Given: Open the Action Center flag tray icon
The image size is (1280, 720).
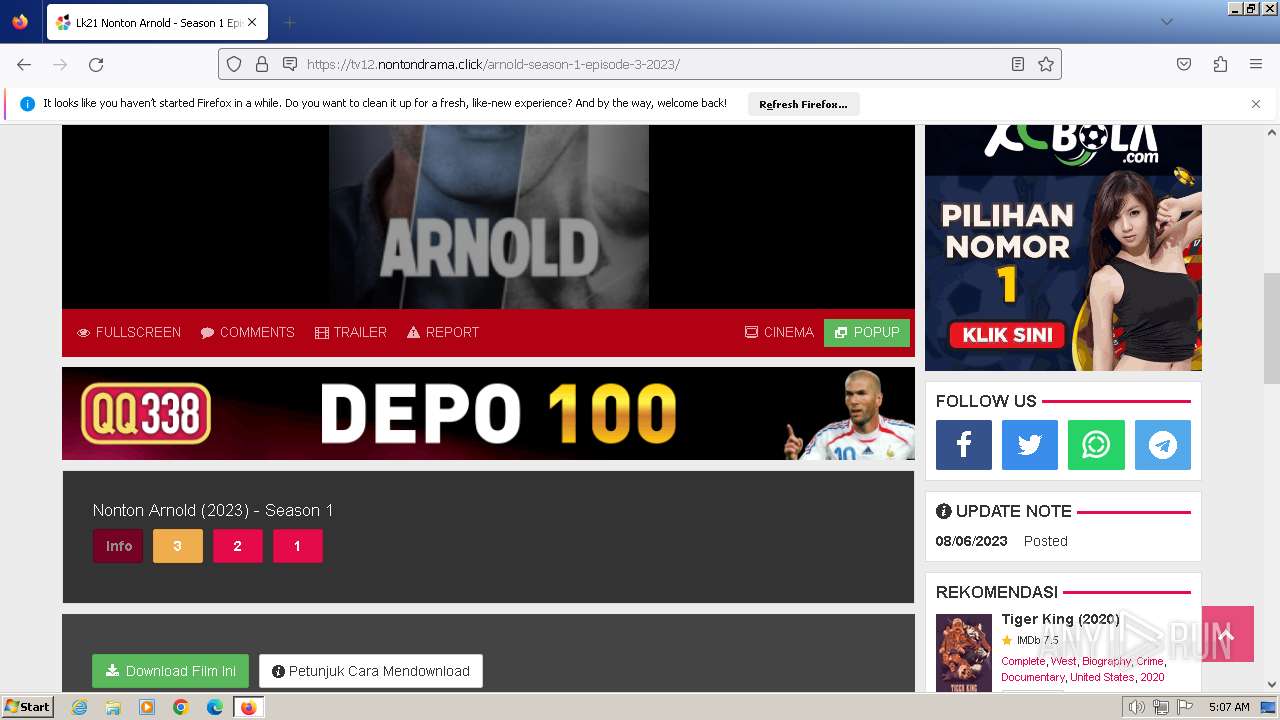Looking at the screenshot, I should click(1185, 707).
